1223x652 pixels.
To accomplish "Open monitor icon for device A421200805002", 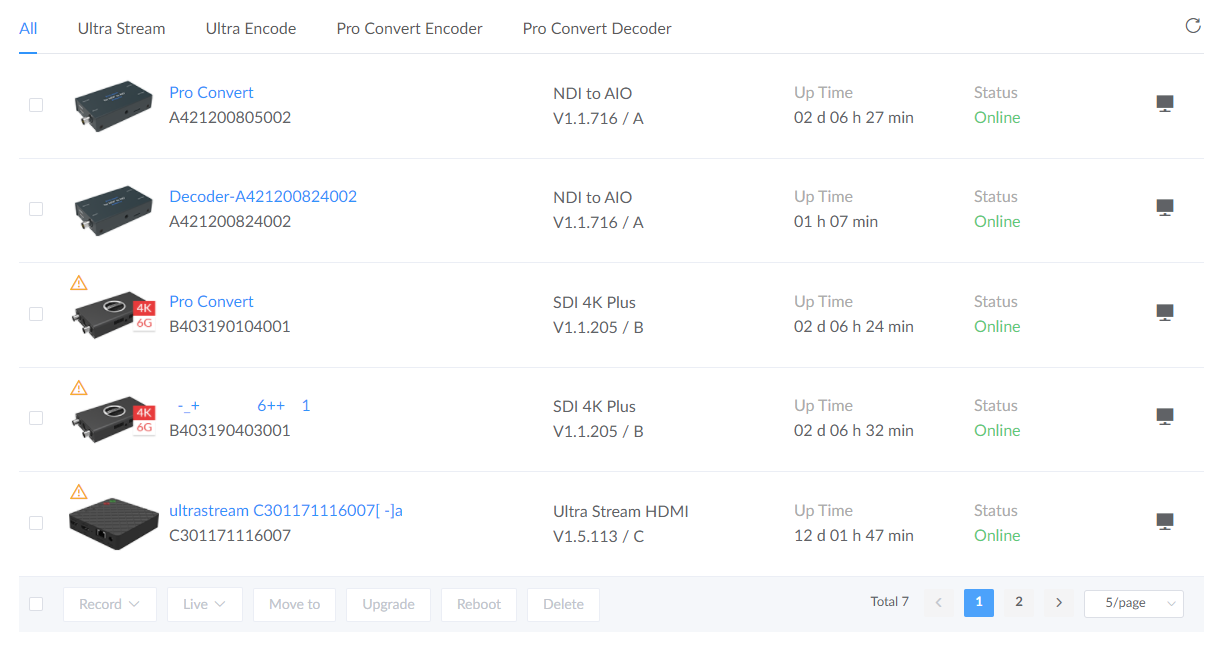I will coord(1164,104).
